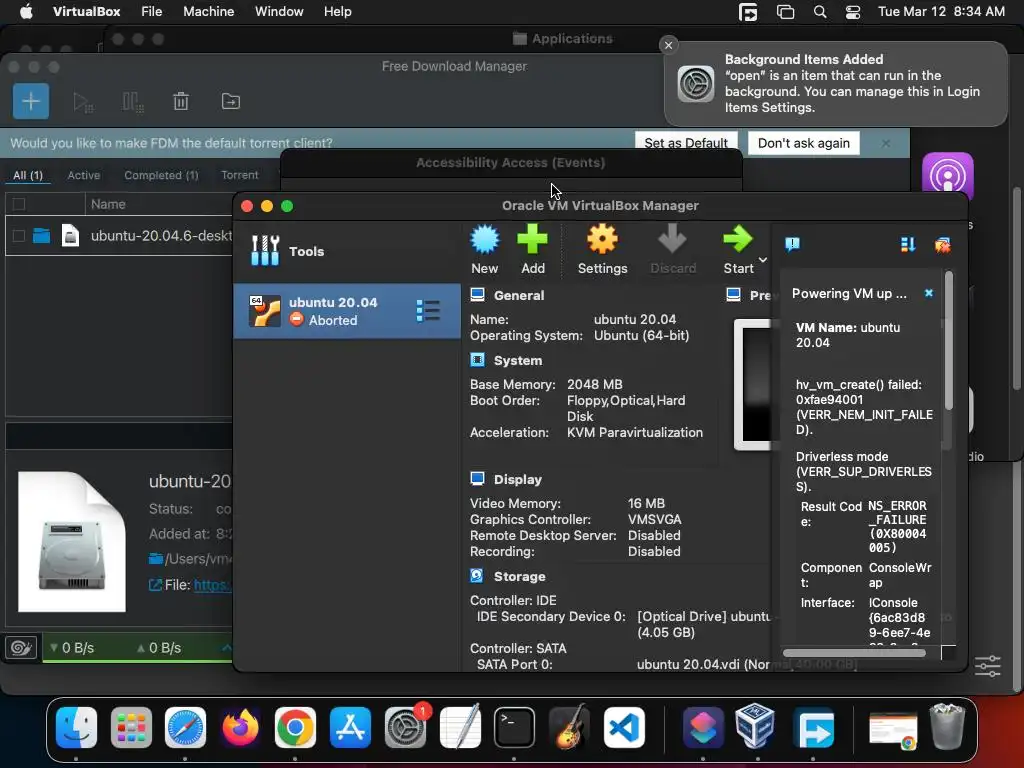
Task: Launch Google Chrome from the Dock
Action: pos(295,727)
